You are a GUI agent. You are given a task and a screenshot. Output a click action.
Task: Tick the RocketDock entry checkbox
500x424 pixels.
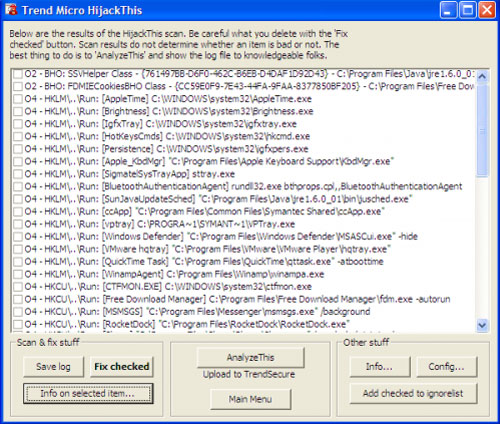18,324
